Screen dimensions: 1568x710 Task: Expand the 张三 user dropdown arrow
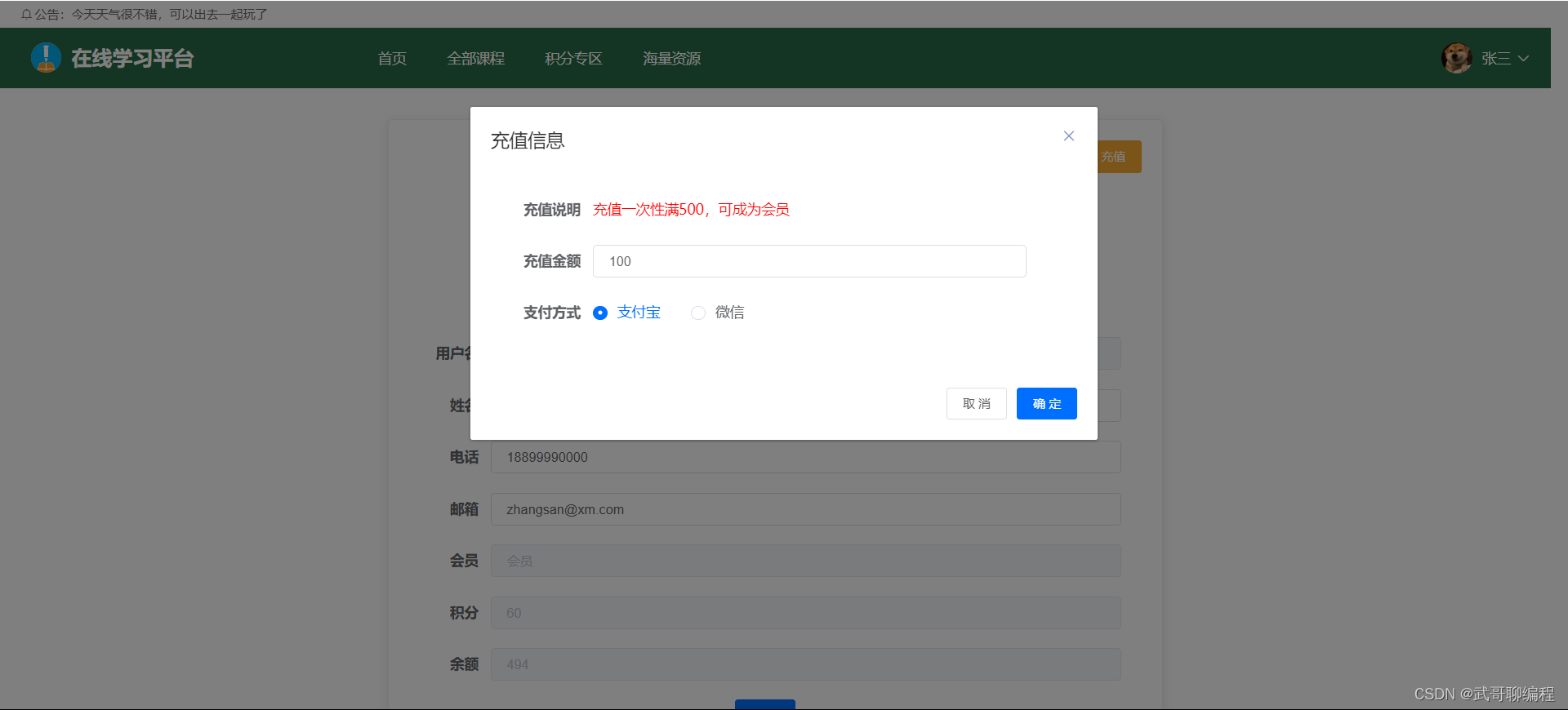[x=1523, y=59]
